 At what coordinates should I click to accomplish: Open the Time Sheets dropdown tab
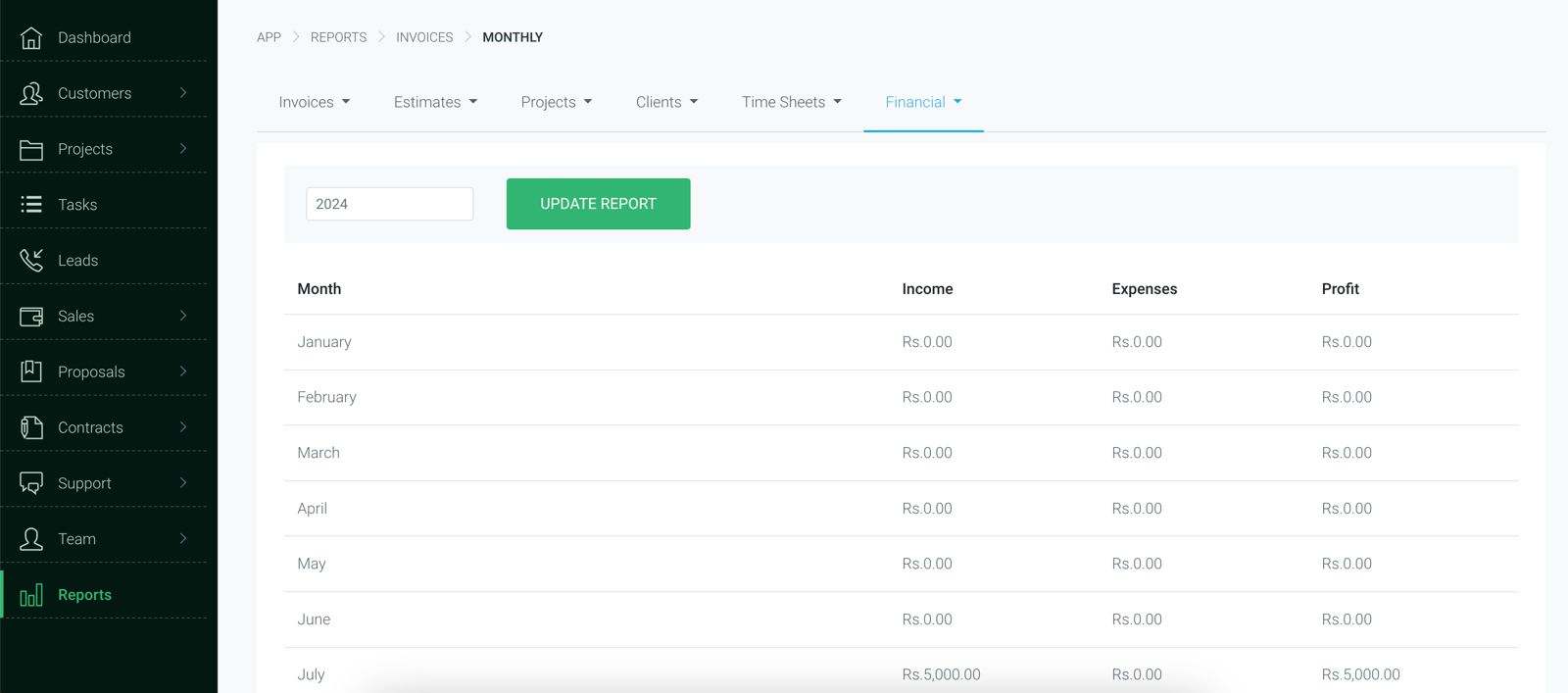click(791, 102)
